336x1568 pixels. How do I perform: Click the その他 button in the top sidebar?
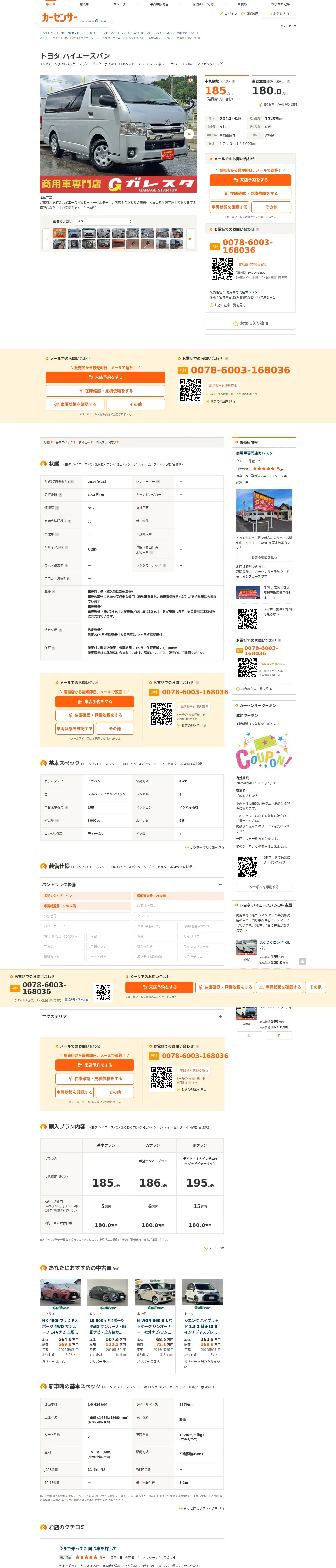click(x=271, y=207)
